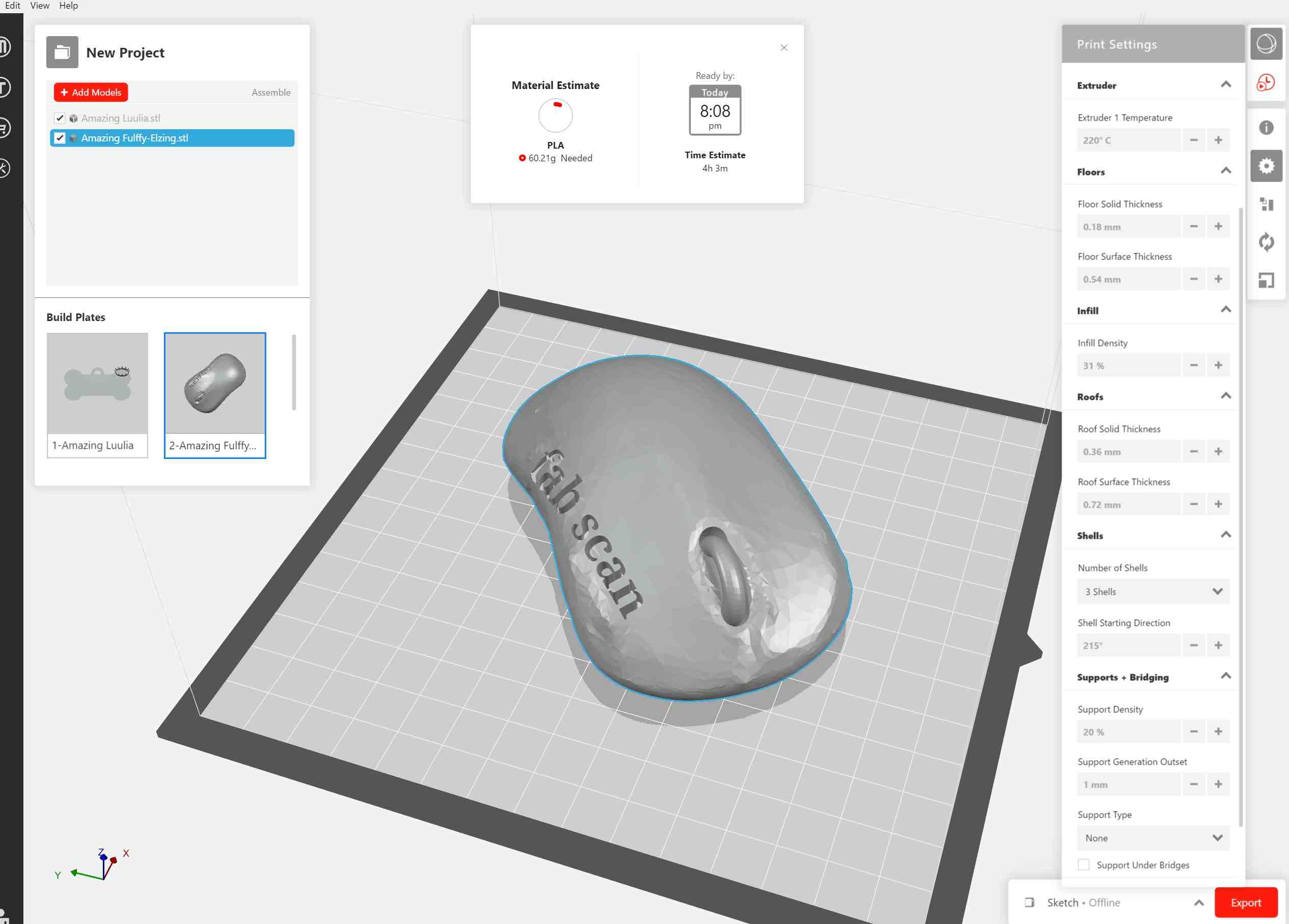Enable Support Under Bridges
Image resolution: width=1289 pixels, height=924 pixels.
pyautogui.click(x=1084, y=864)
